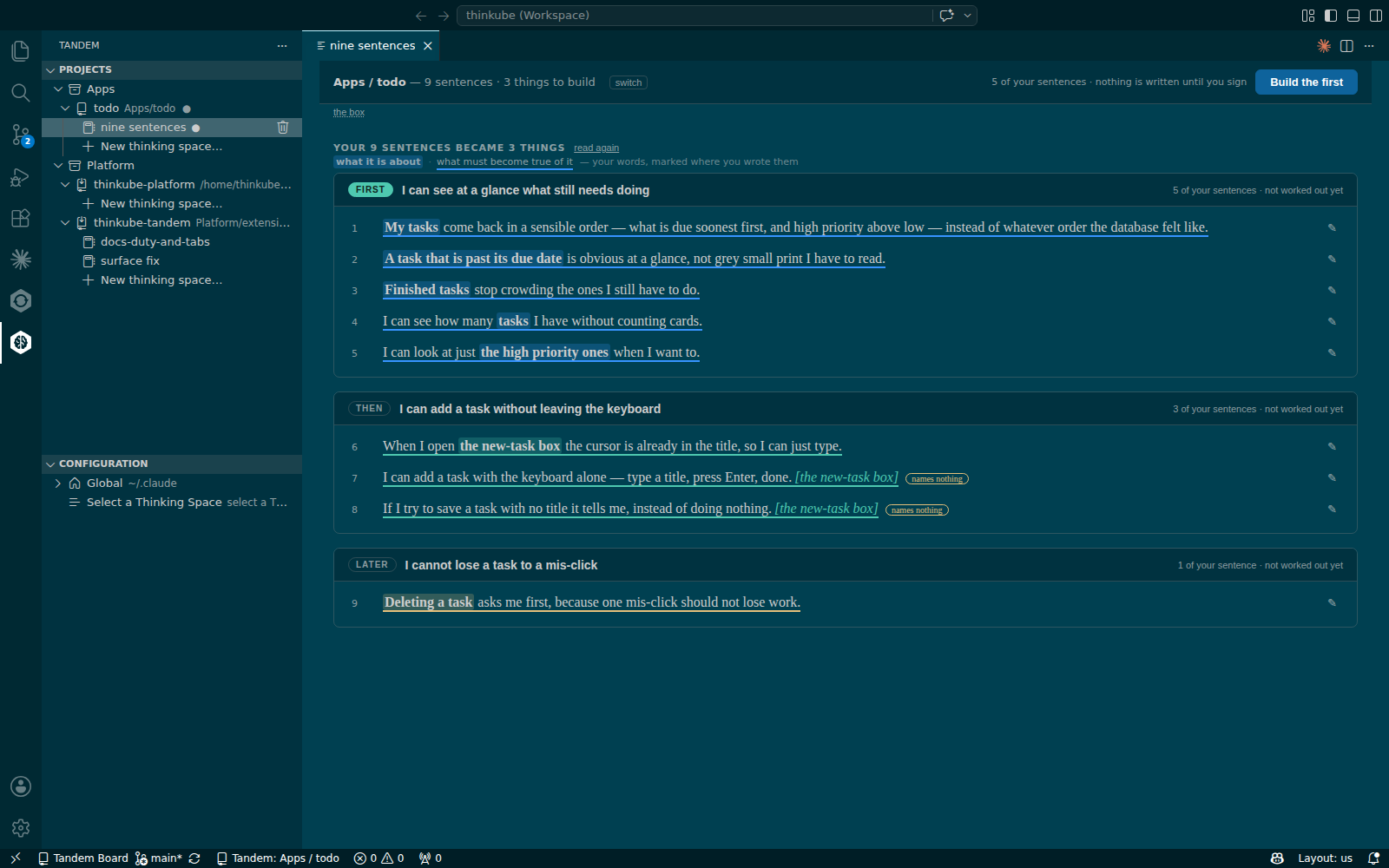This screenshot has height=868, width=1389.
Task: Toggle the primary sidebar visibility
Action: pyautogui.click(x=1331, y=16)
